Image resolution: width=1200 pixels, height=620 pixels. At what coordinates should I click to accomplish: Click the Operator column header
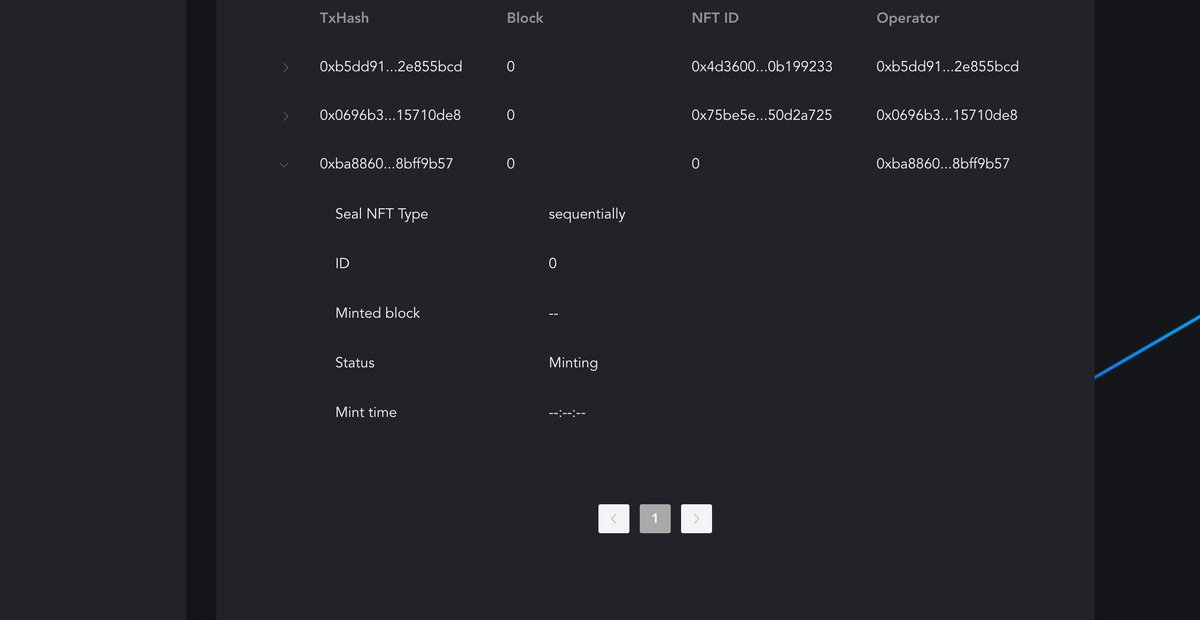pos(908,18)
